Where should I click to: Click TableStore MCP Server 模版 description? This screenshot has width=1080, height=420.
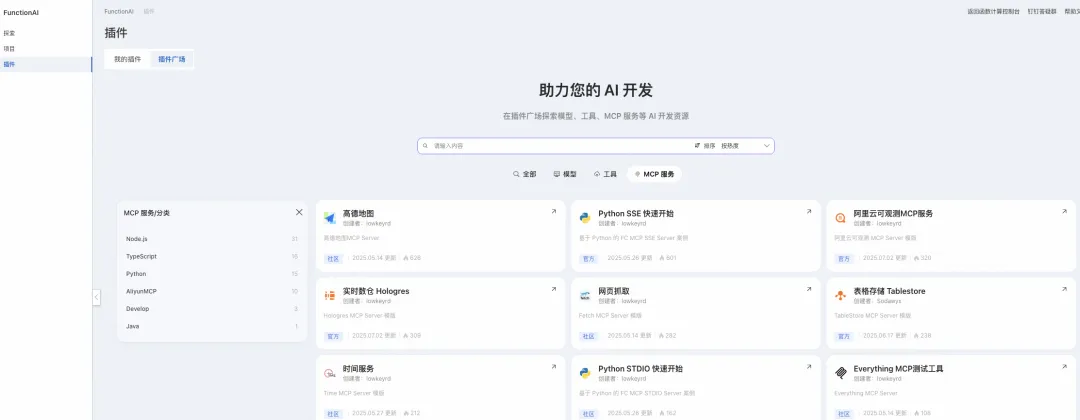tap(872, 315)
